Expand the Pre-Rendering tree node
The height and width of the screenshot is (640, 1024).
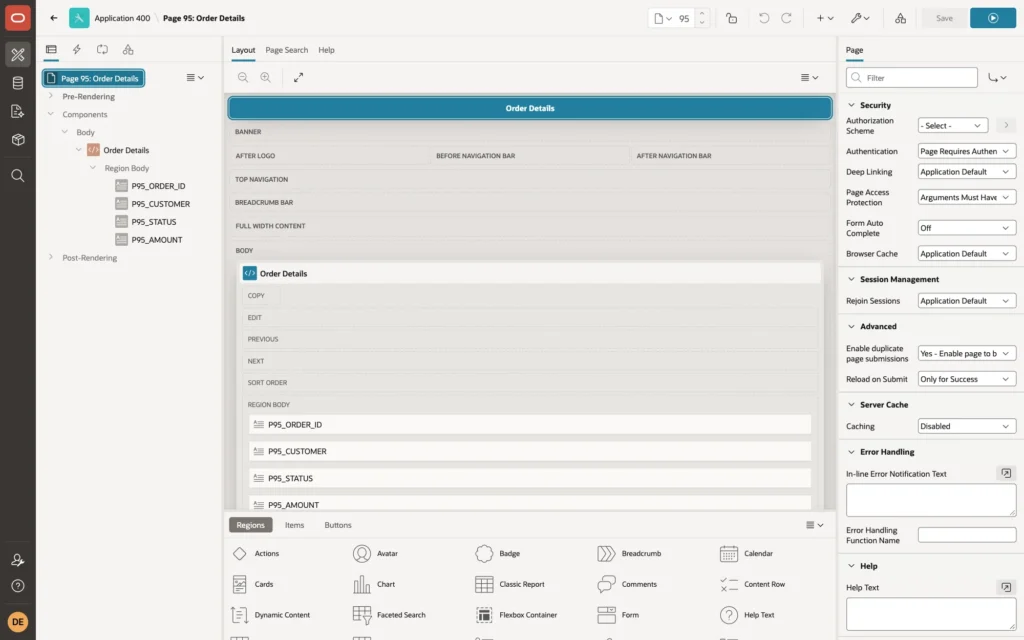click(50, 96)
